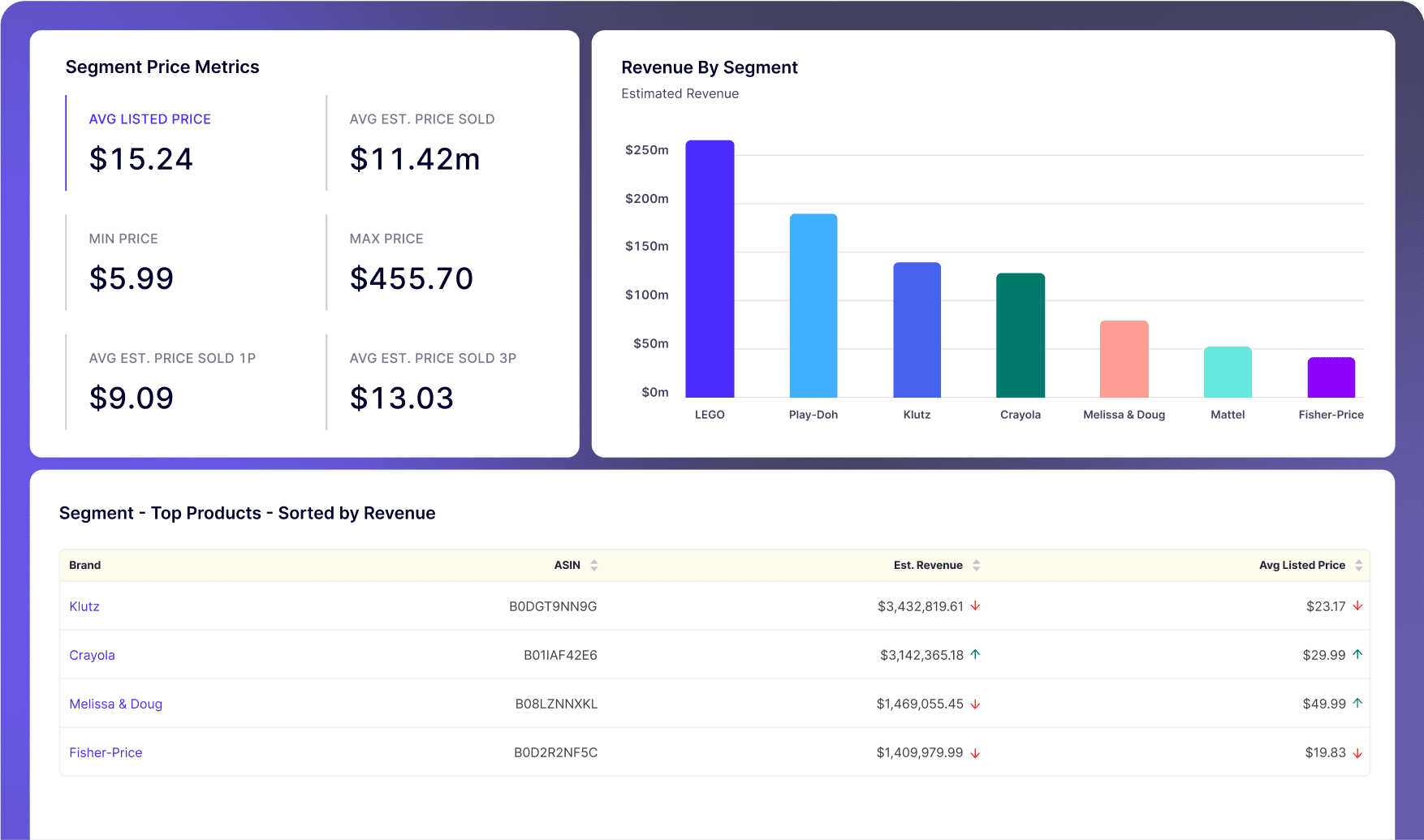Click the Brand column header
1424x840 pixels.
click(85, 566)
